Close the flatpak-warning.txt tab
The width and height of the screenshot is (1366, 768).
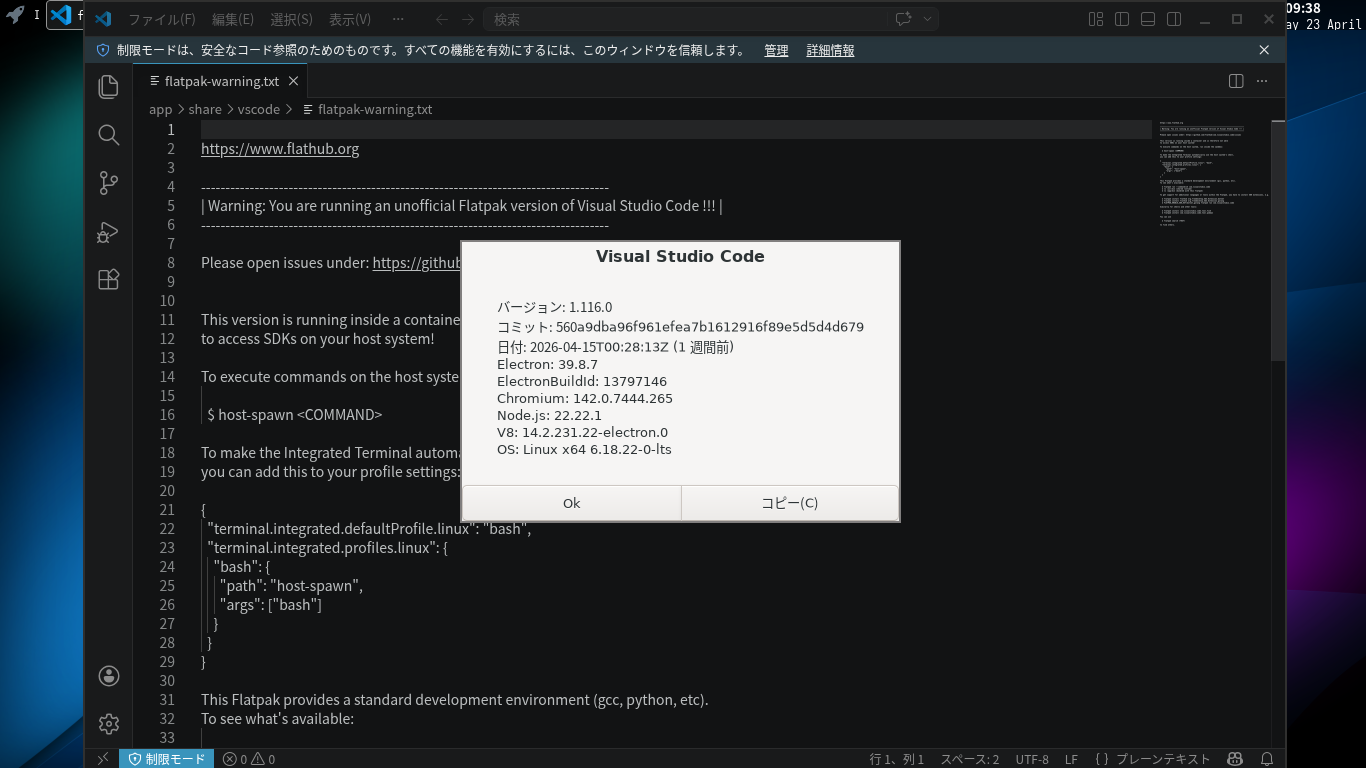coord(294,81)
